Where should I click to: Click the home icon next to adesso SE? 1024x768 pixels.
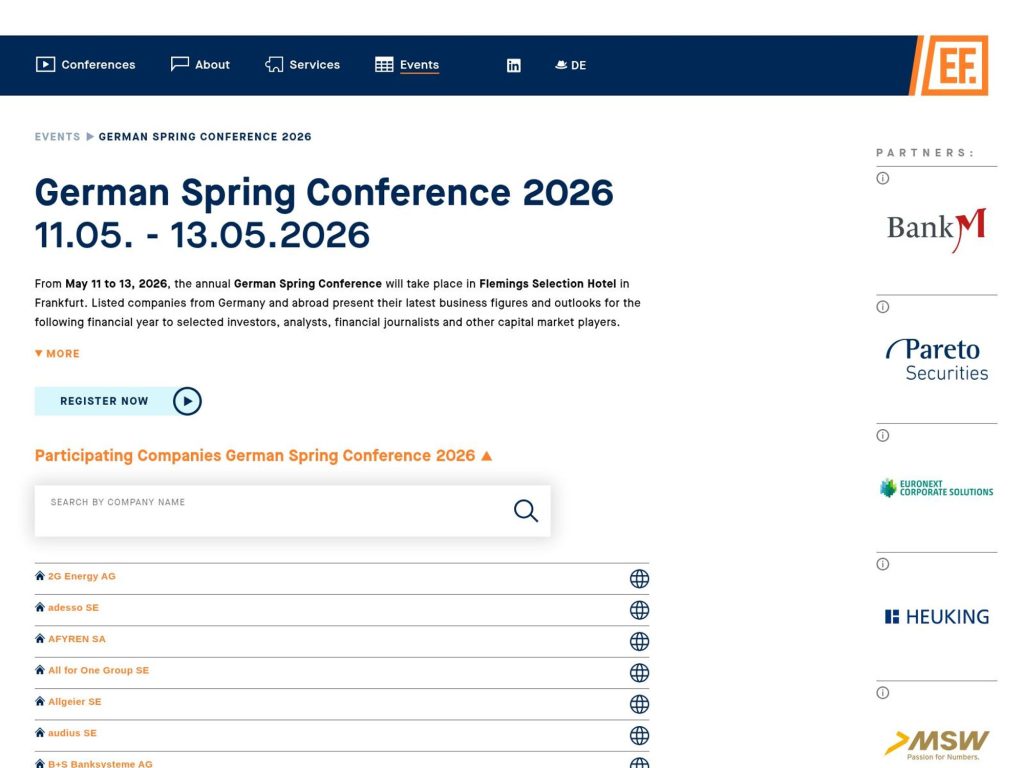[40, 607]
